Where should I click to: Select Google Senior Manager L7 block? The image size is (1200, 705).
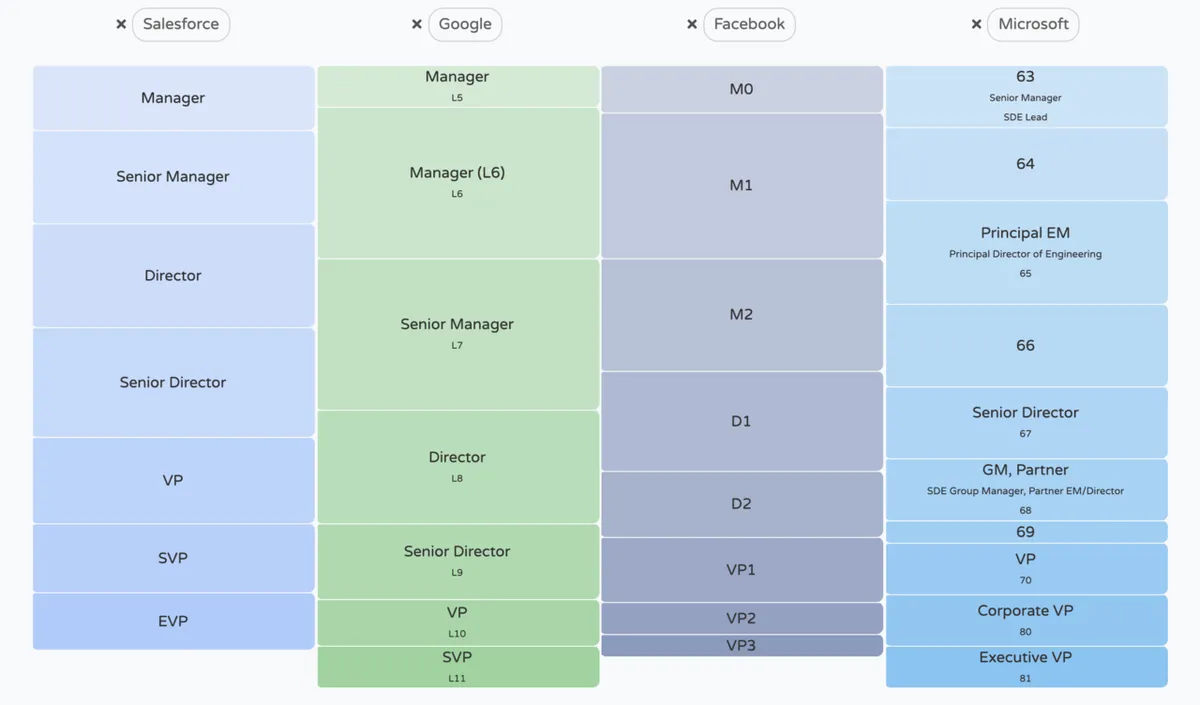click(457, 334)
